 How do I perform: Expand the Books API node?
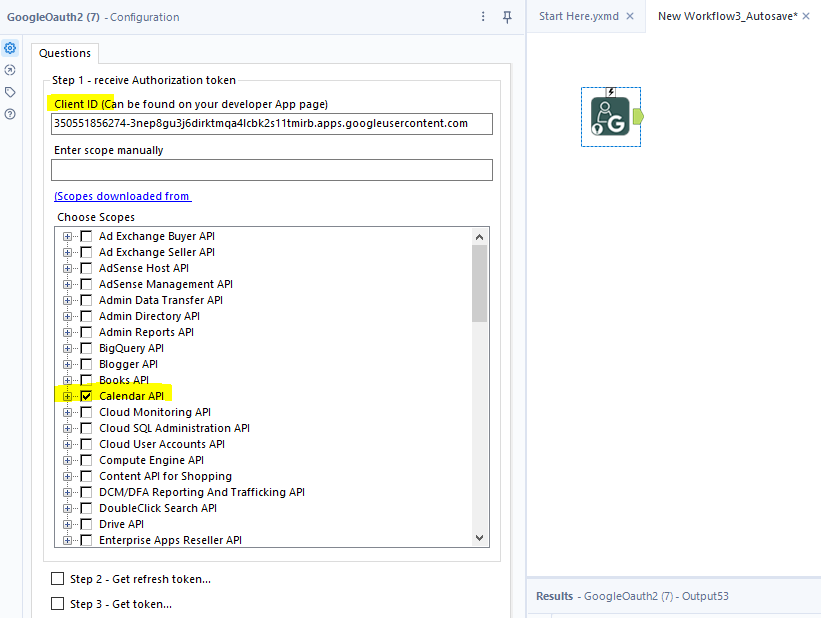(67, 380)
